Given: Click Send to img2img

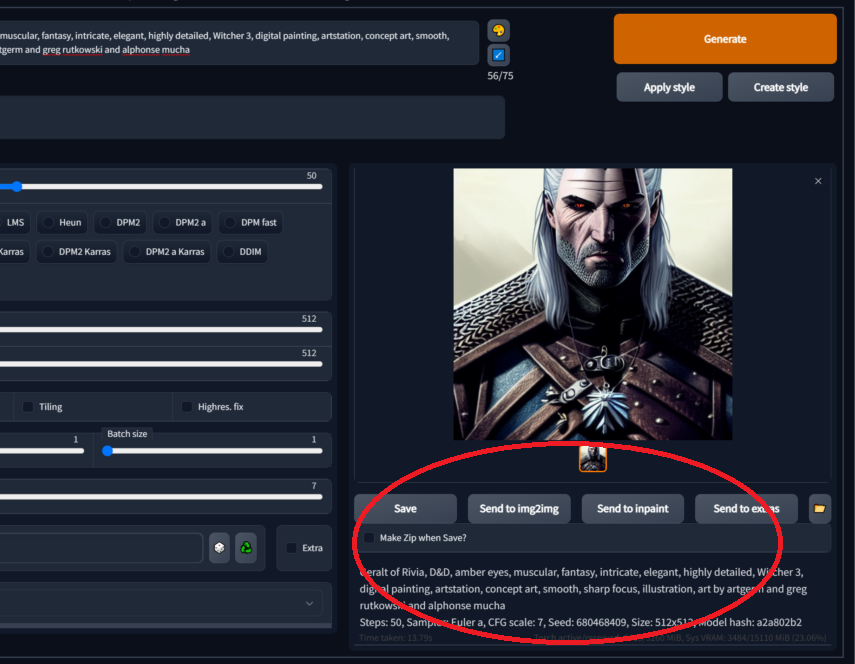Looking at the screenshot, I should [519, 508].
